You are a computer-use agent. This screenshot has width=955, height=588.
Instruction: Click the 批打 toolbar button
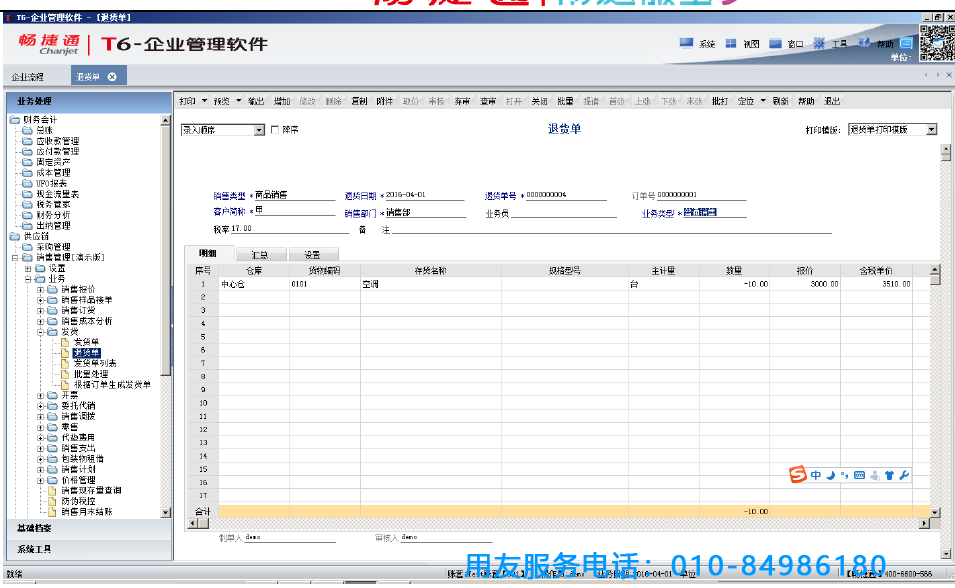point(720,101)
